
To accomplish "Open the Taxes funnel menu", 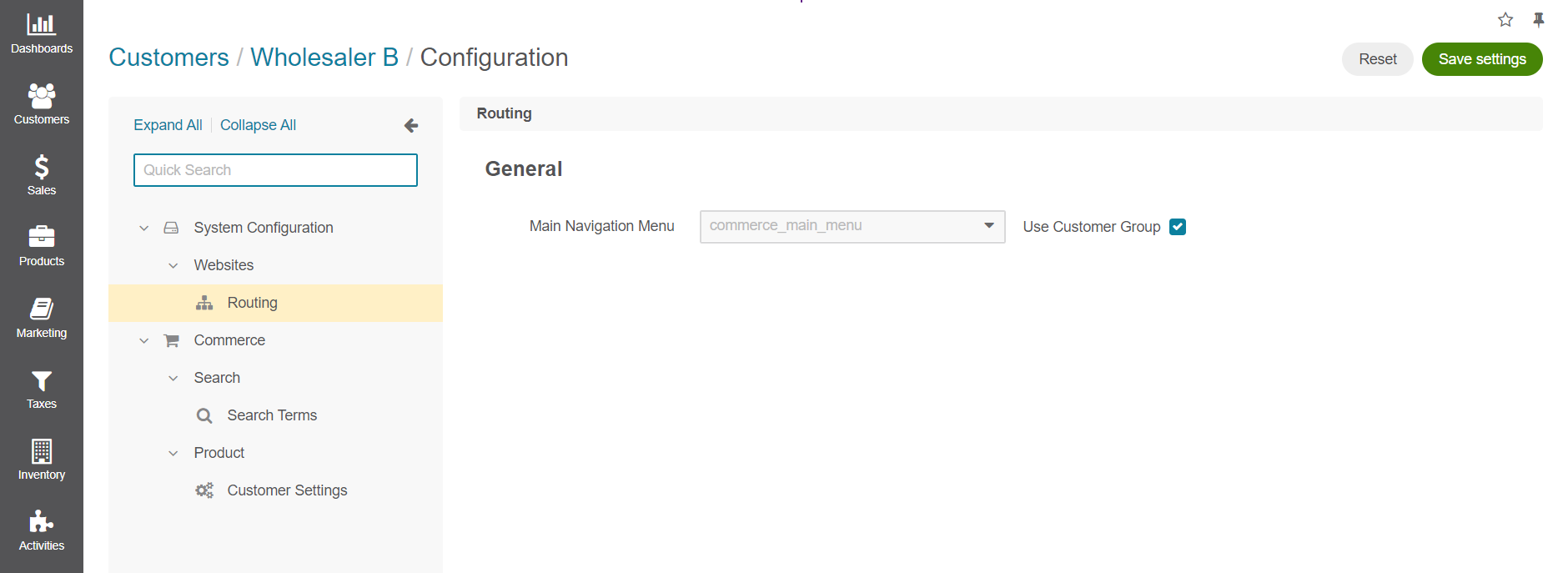I will [x=41, y=389].
